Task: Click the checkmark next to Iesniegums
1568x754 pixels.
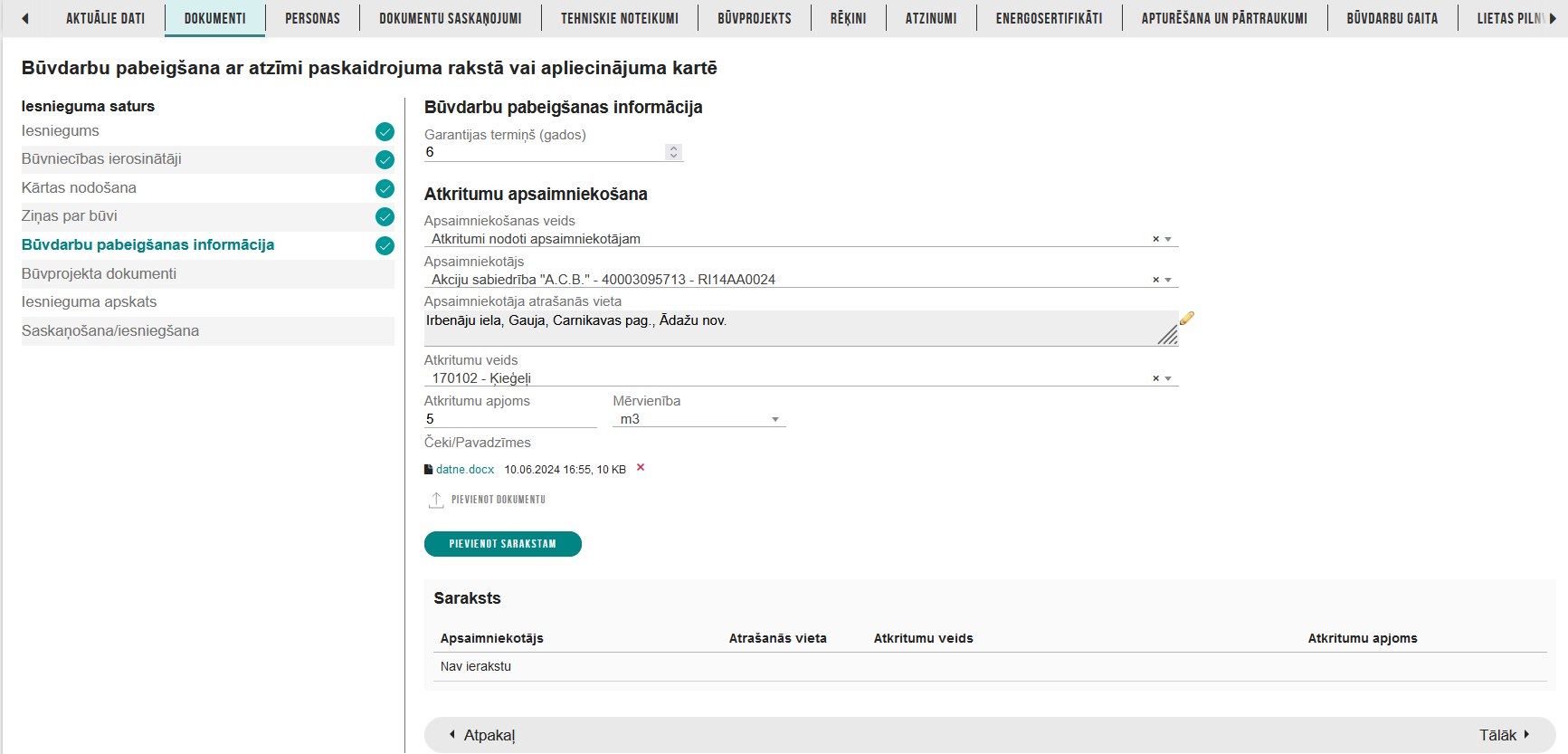Action: tap(385, 131)
